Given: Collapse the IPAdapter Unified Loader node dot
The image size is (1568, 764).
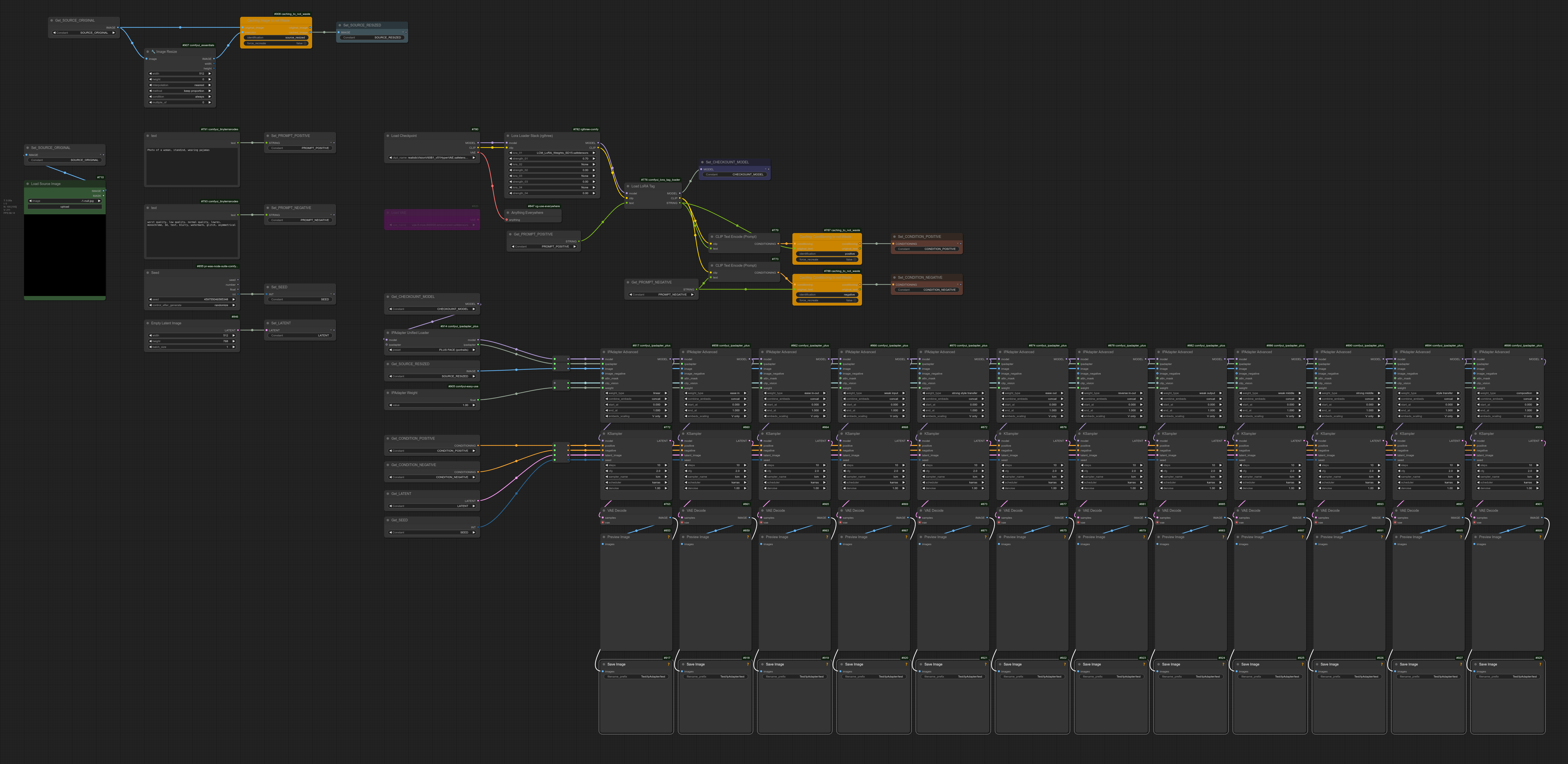Looking at the screenshot, I should tap(388, 333).
